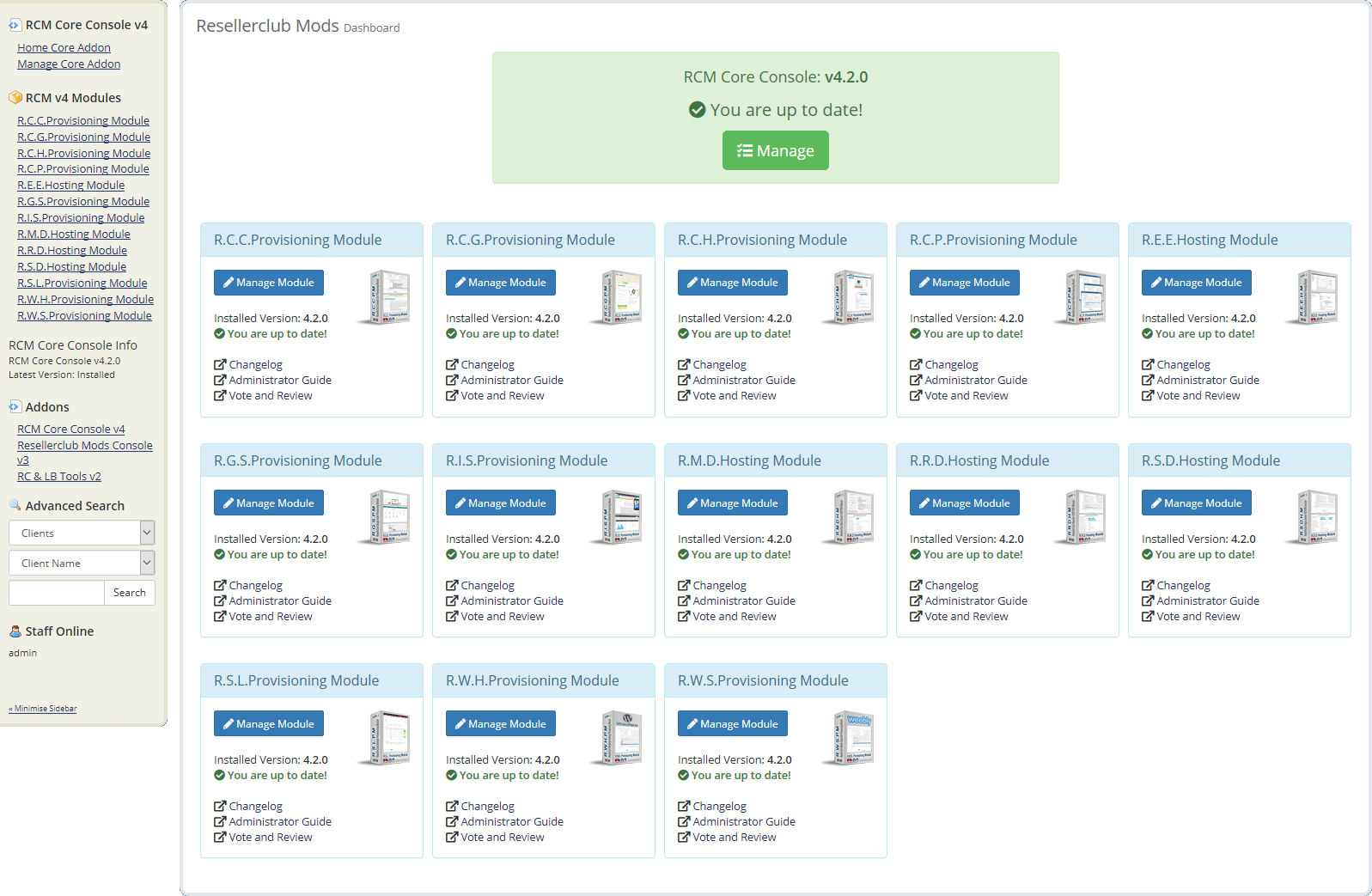Viewport: 1372px width, 896px height.
Task: Open Vote and Review in R.W.S.Provisioning card
Action: click(x=735, y=837)
